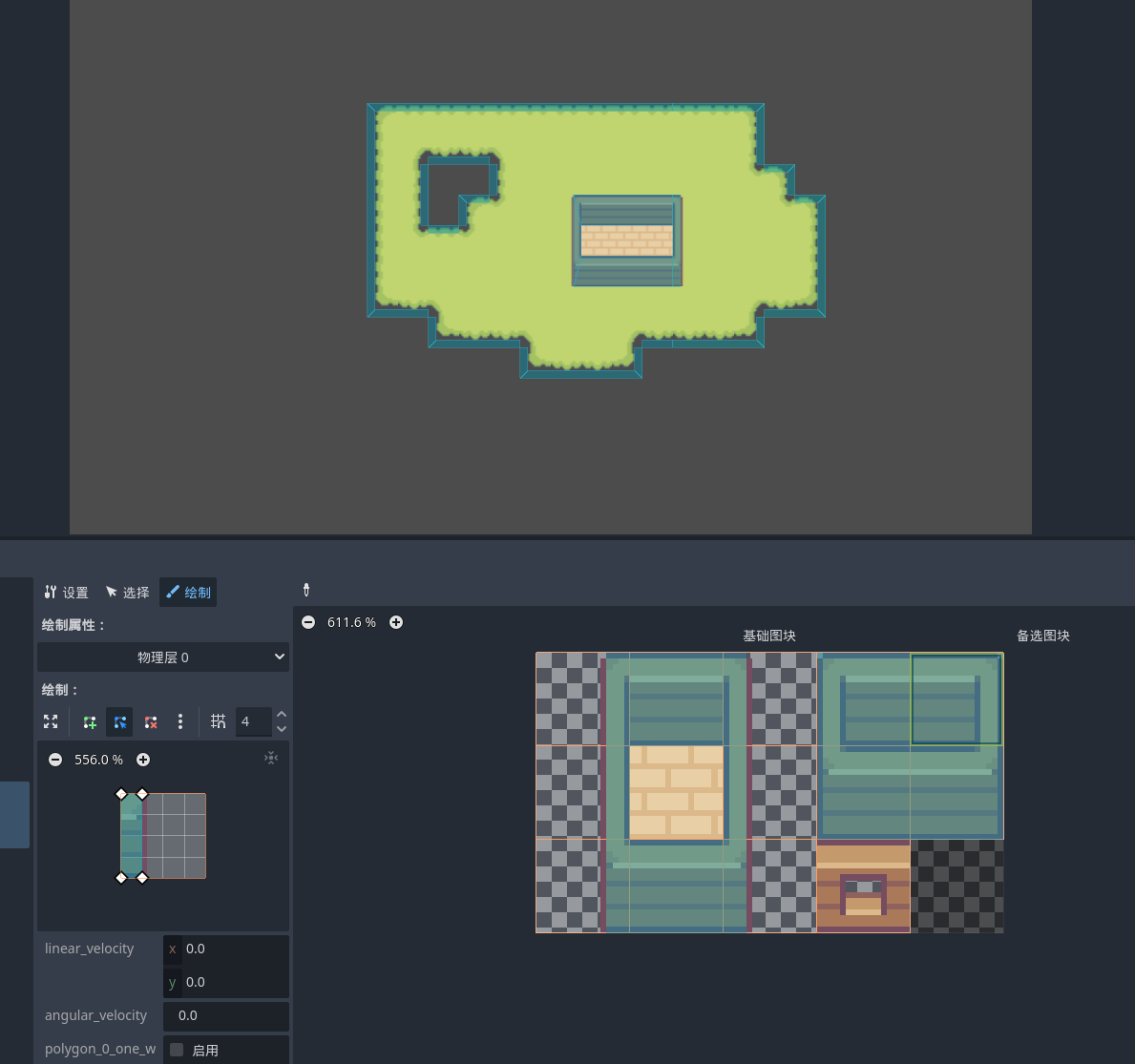
Task: Select the add polygon points tool
Action: (90, 722)
